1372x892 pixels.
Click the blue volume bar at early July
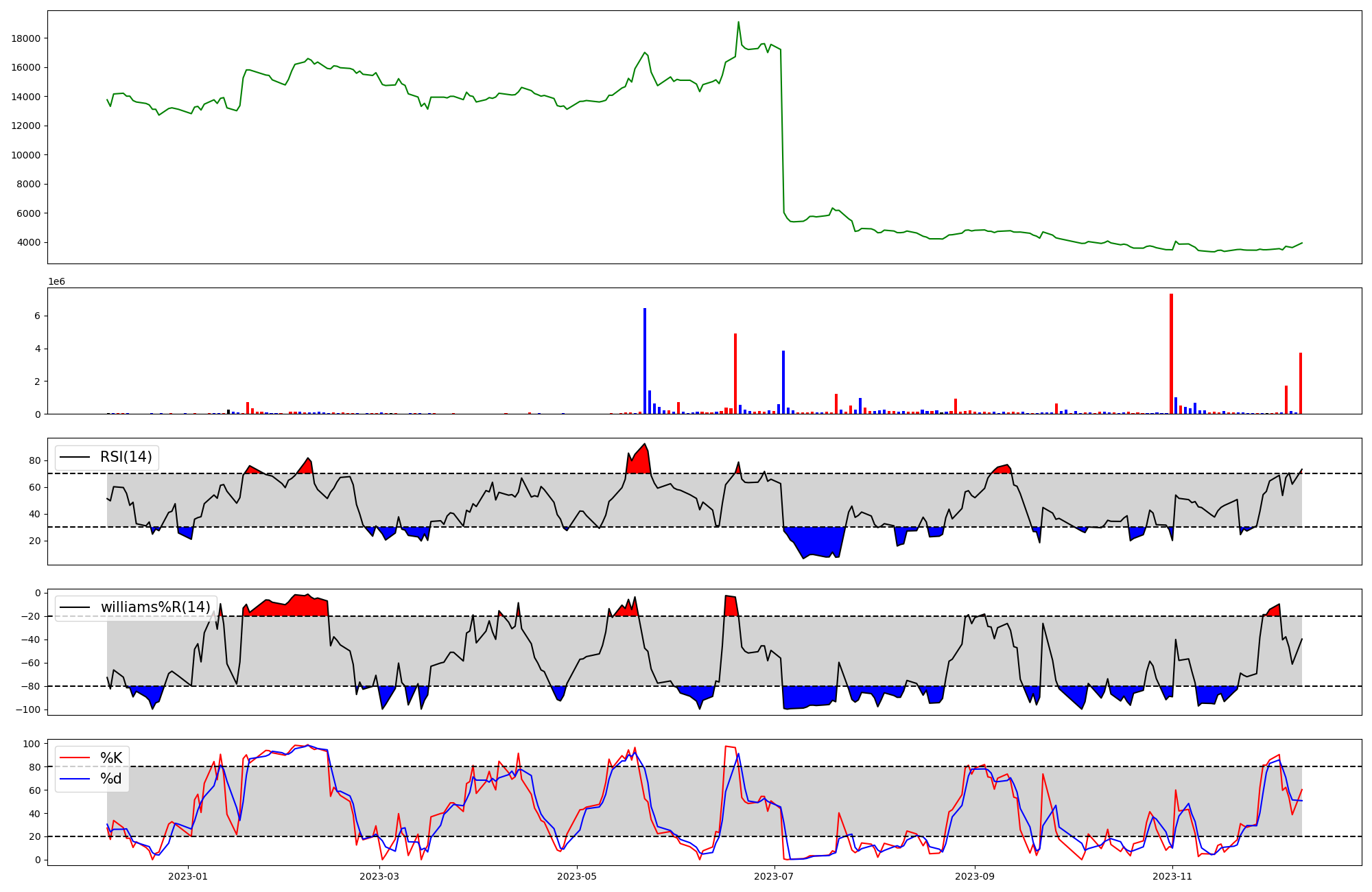click(783, 383)
